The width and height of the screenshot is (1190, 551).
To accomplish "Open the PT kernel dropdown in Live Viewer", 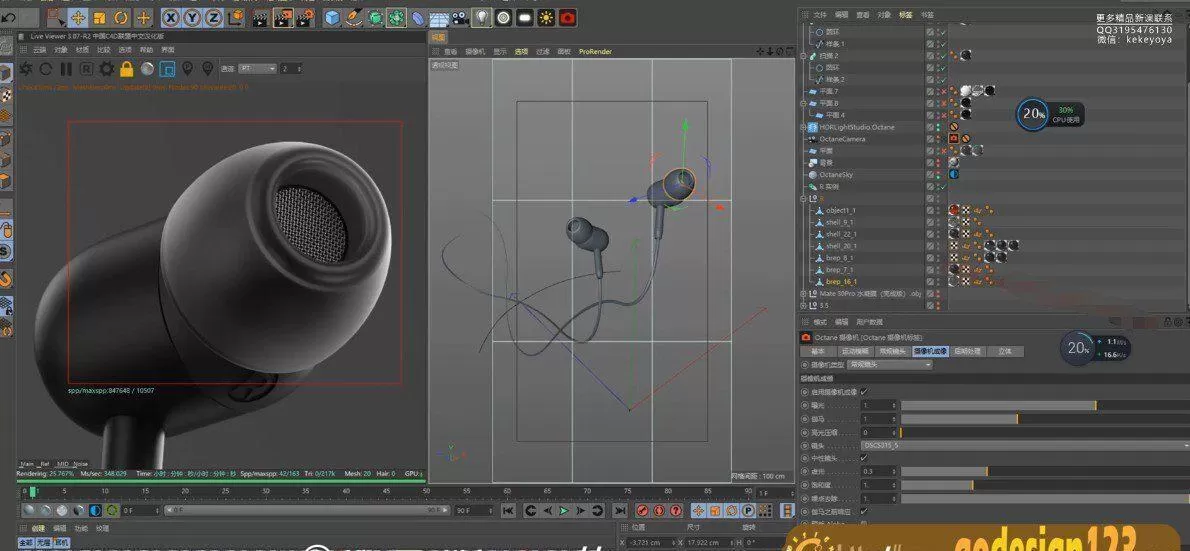I will pos(255,69).
